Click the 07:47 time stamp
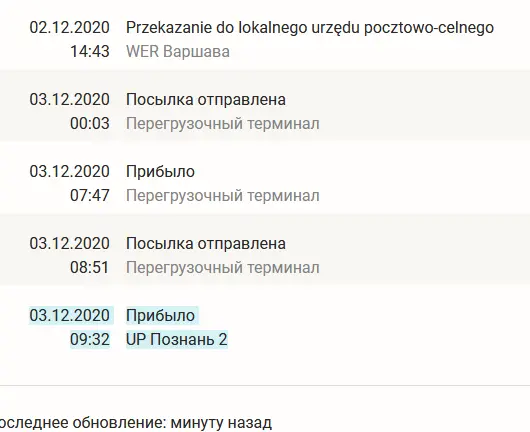Image resolution: width=530 pixels, height=432 pixels. click(x=90, y=196)
